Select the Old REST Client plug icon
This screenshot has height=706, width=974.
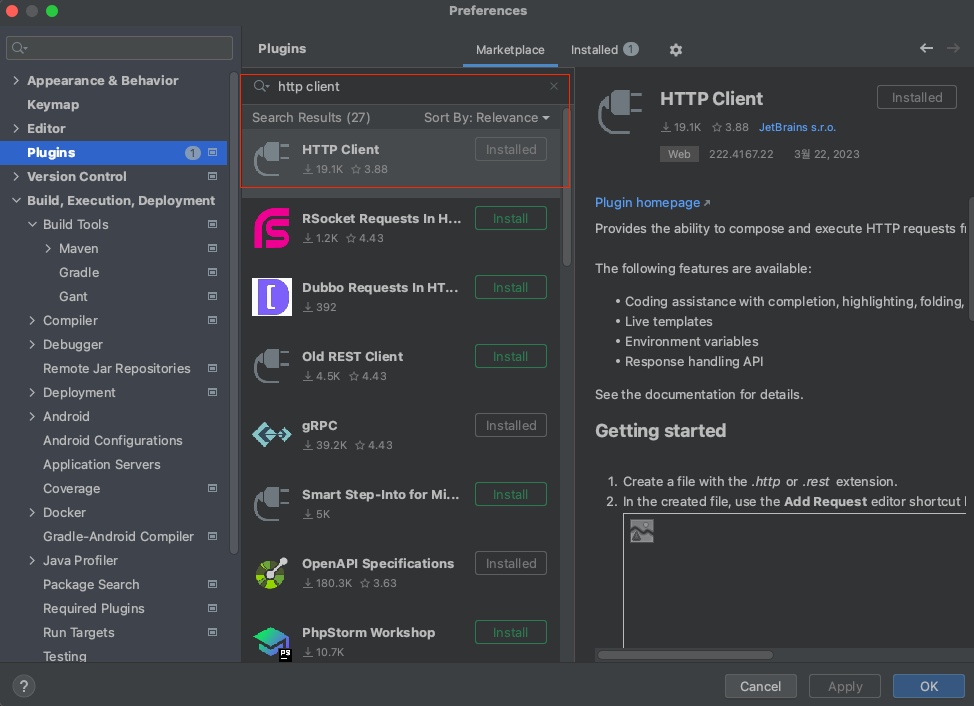tap(271, 366)
